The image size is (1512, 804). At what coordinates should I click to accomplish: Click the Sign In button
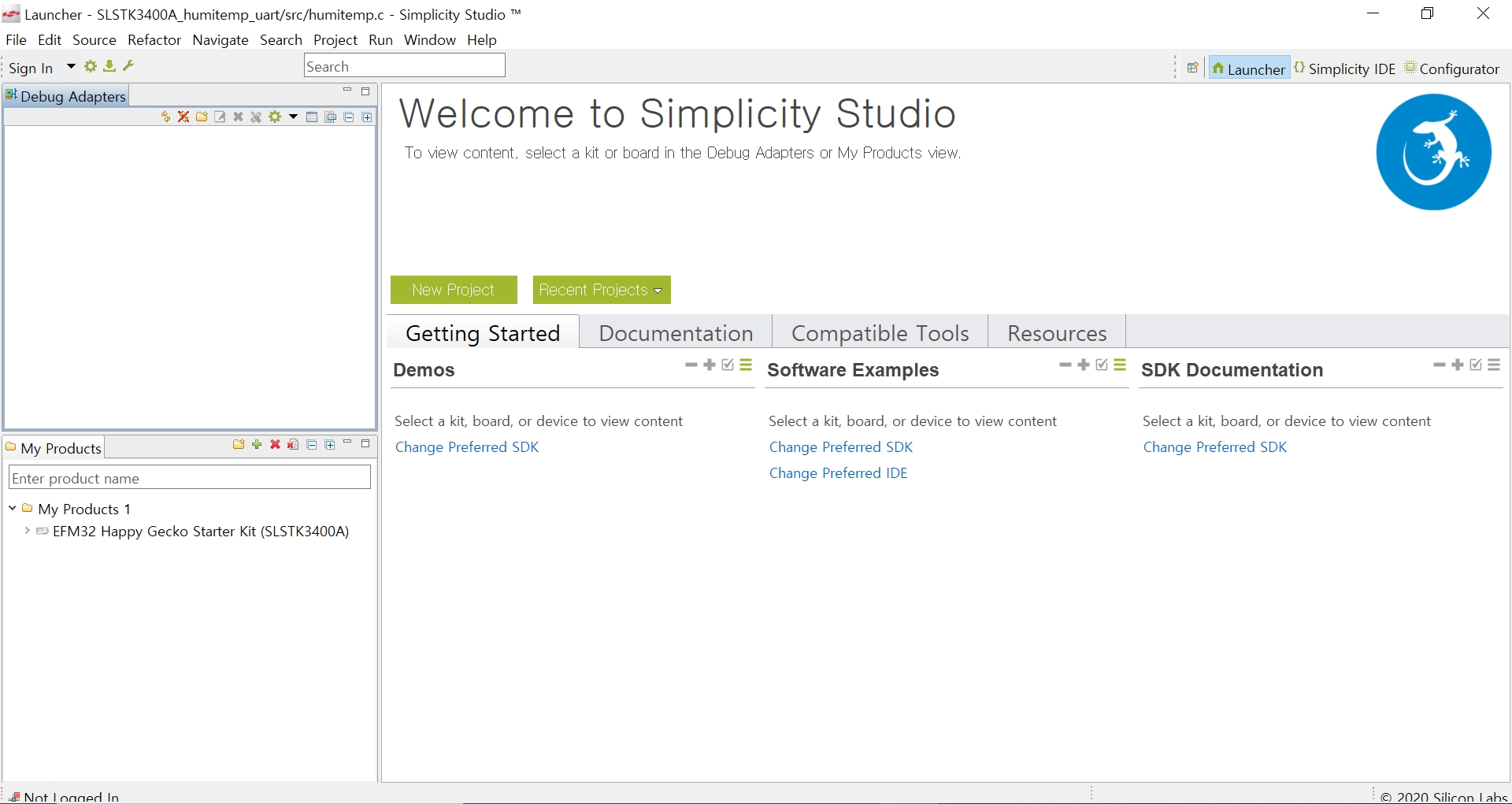[x=31, y=68]
